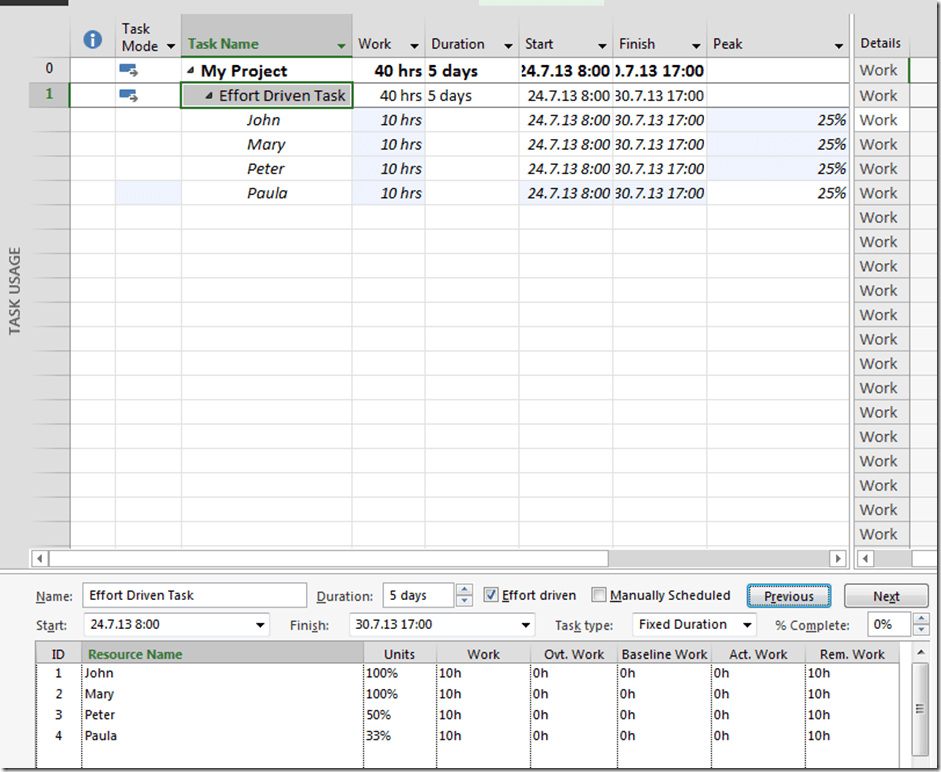Click task mode icon for Effort Driven Task

tap(129, 95)
